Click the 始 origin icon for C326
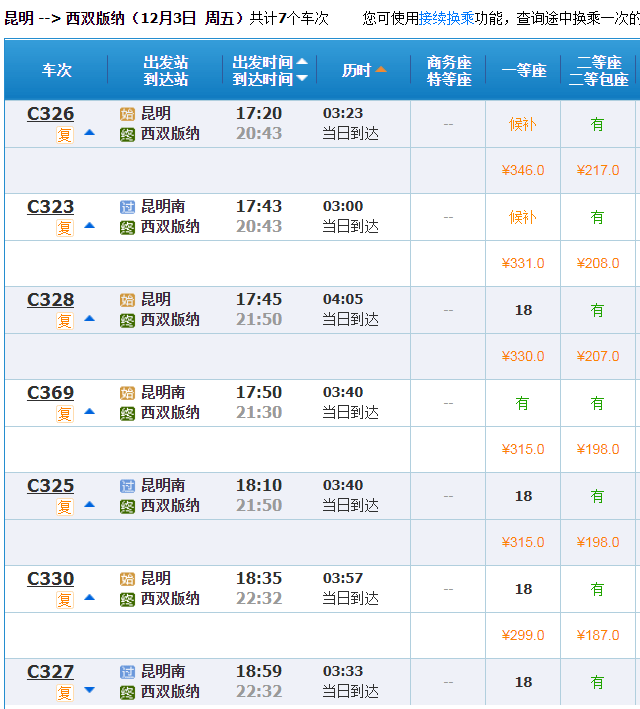This screenshot has width=640, height=709. pyautogui.click(x=127, y=114)
